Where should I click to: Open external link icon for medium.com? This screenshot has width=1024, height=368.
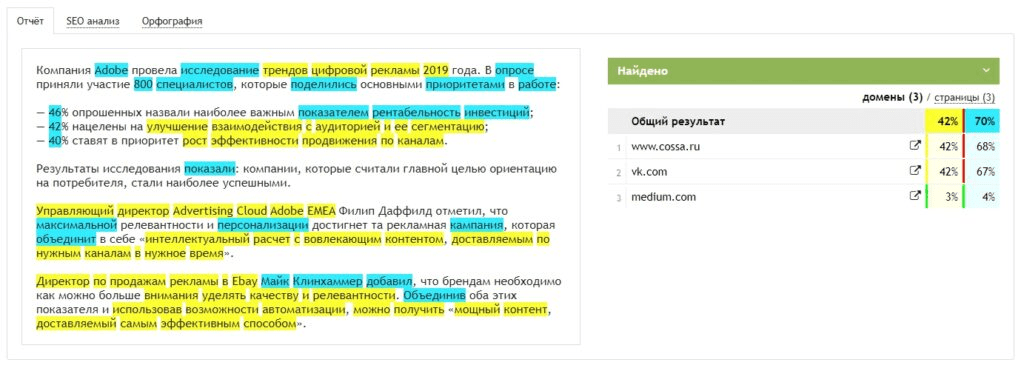click(x=915, y=196)
